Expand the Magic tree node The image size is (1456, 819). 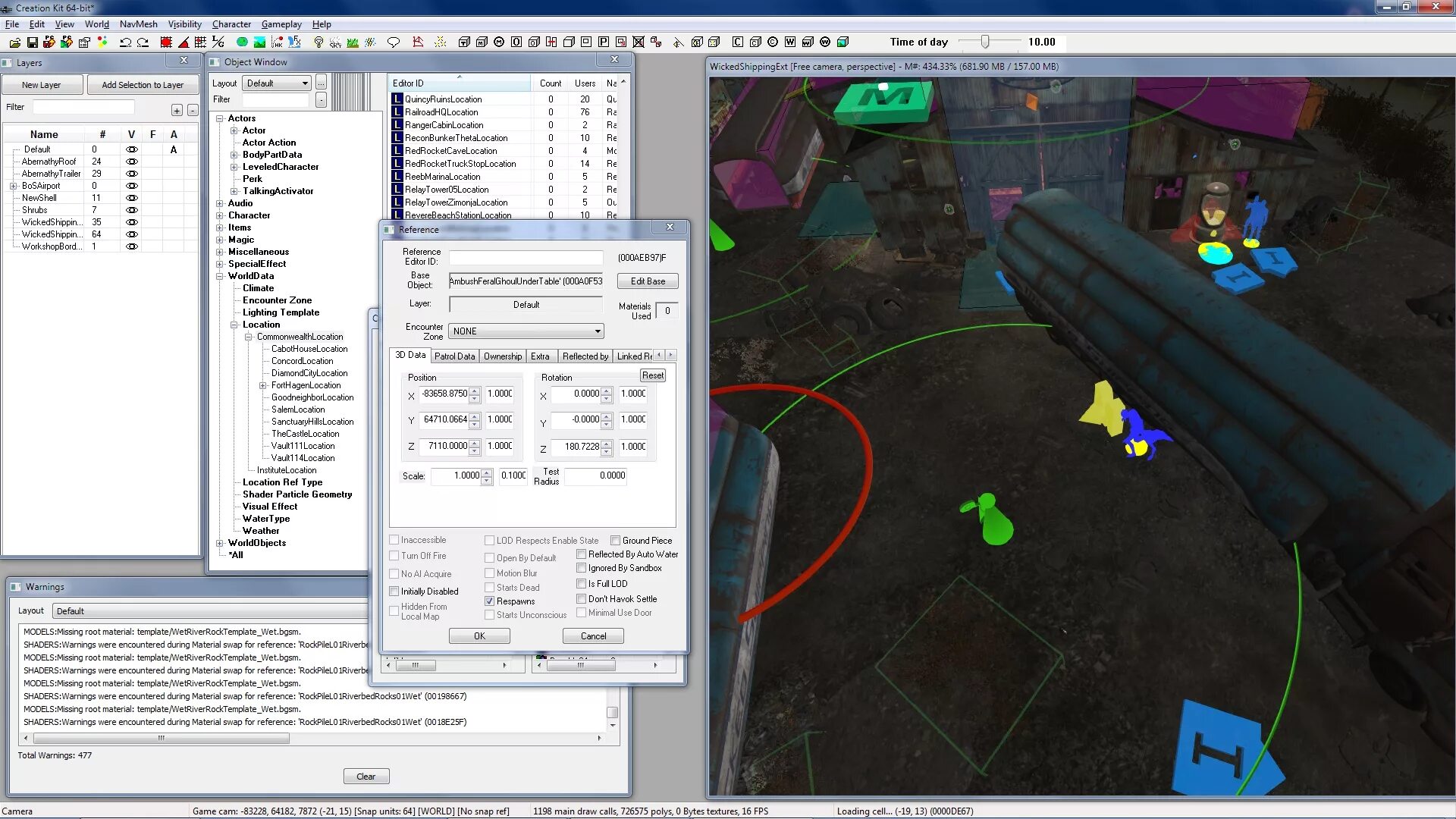pos(220,240)
